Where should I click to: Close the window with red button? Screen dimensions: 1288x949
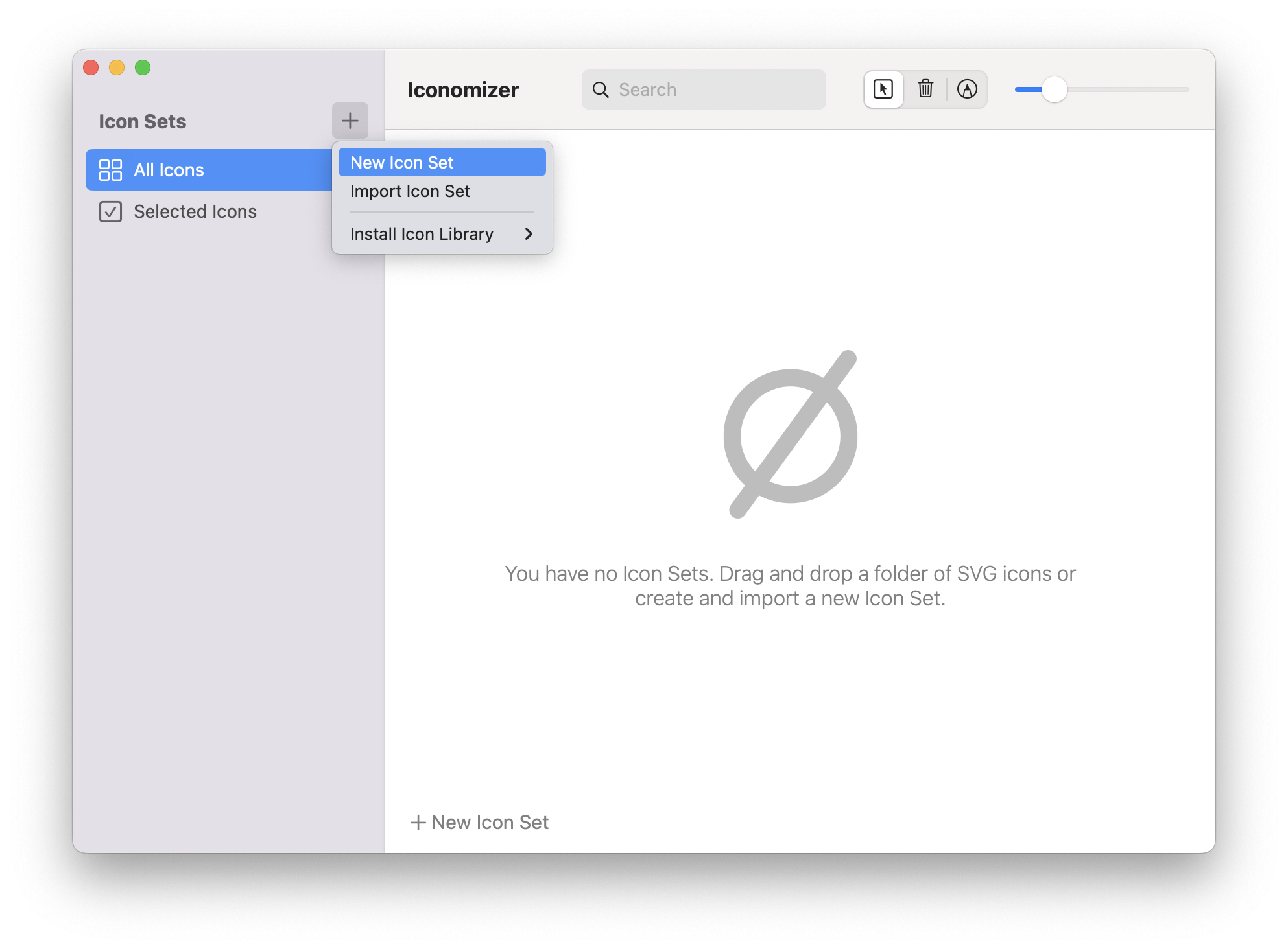pyautogui.click(x=91, y=67)
